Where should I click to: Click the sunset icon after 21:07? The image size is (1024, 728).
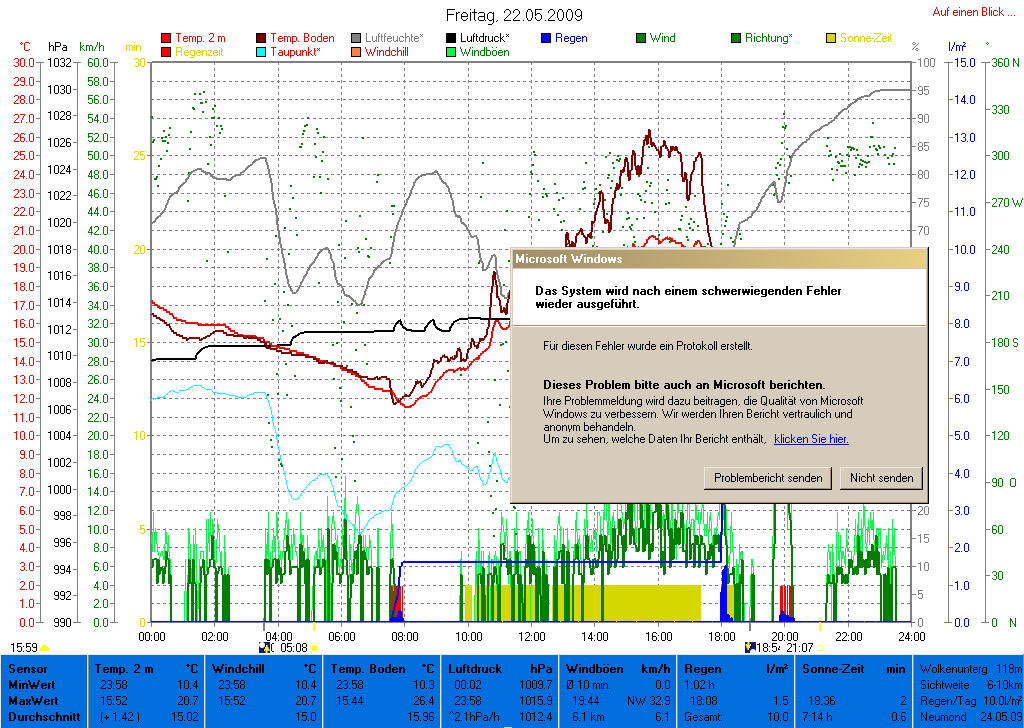pos(822,648)
